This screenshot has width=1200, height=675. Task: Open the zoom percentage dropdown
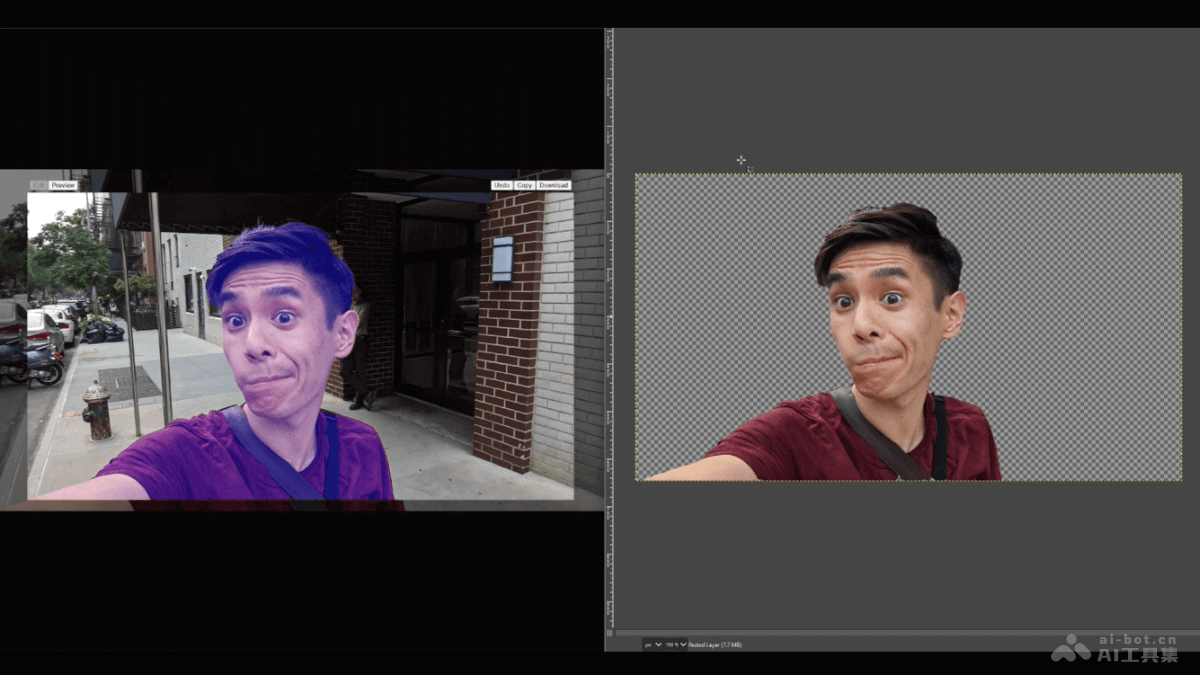pyautogui.click(x=676, y=645)
